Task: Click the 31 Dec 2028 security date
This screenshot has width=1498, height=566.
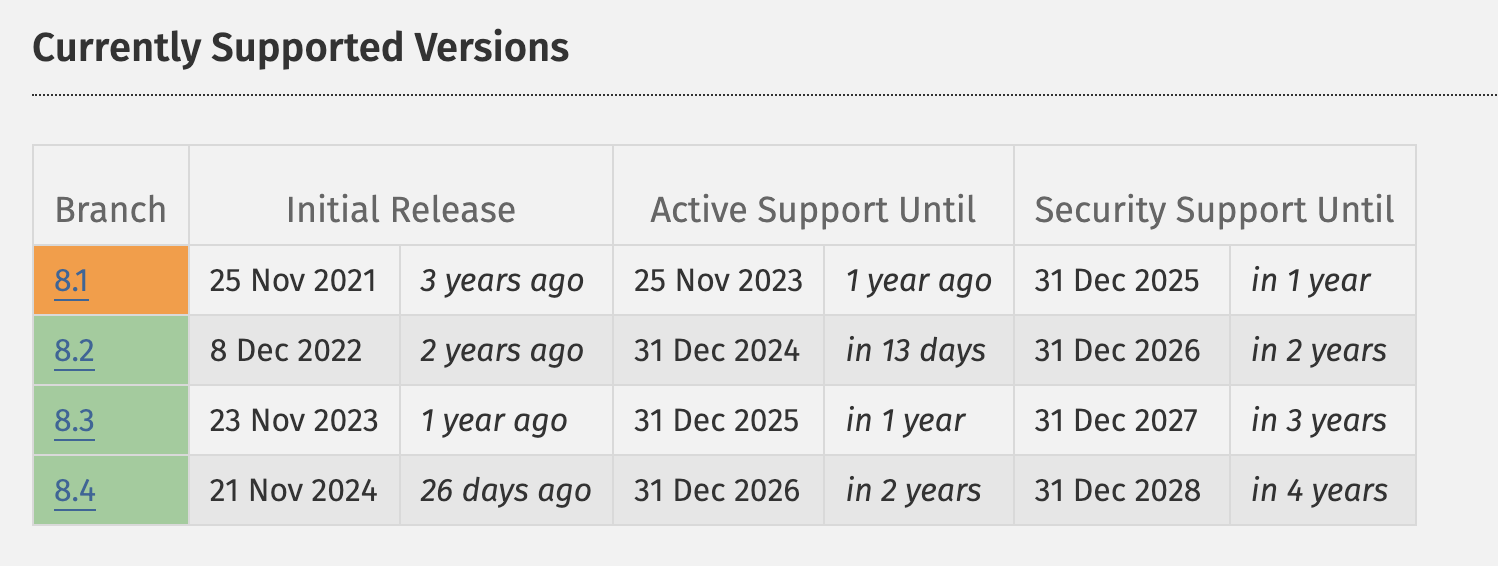Action: point(1117,491)
